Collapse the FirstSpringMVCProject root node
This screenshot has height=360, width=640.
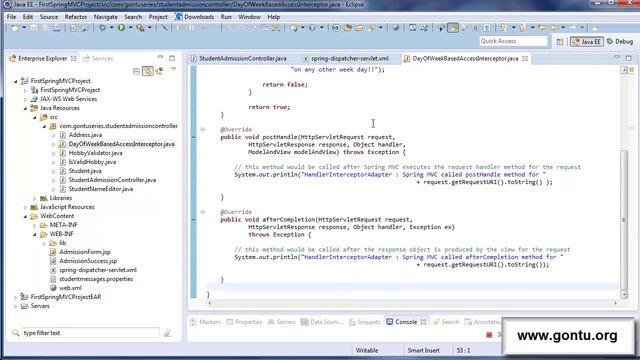[16, 81]
